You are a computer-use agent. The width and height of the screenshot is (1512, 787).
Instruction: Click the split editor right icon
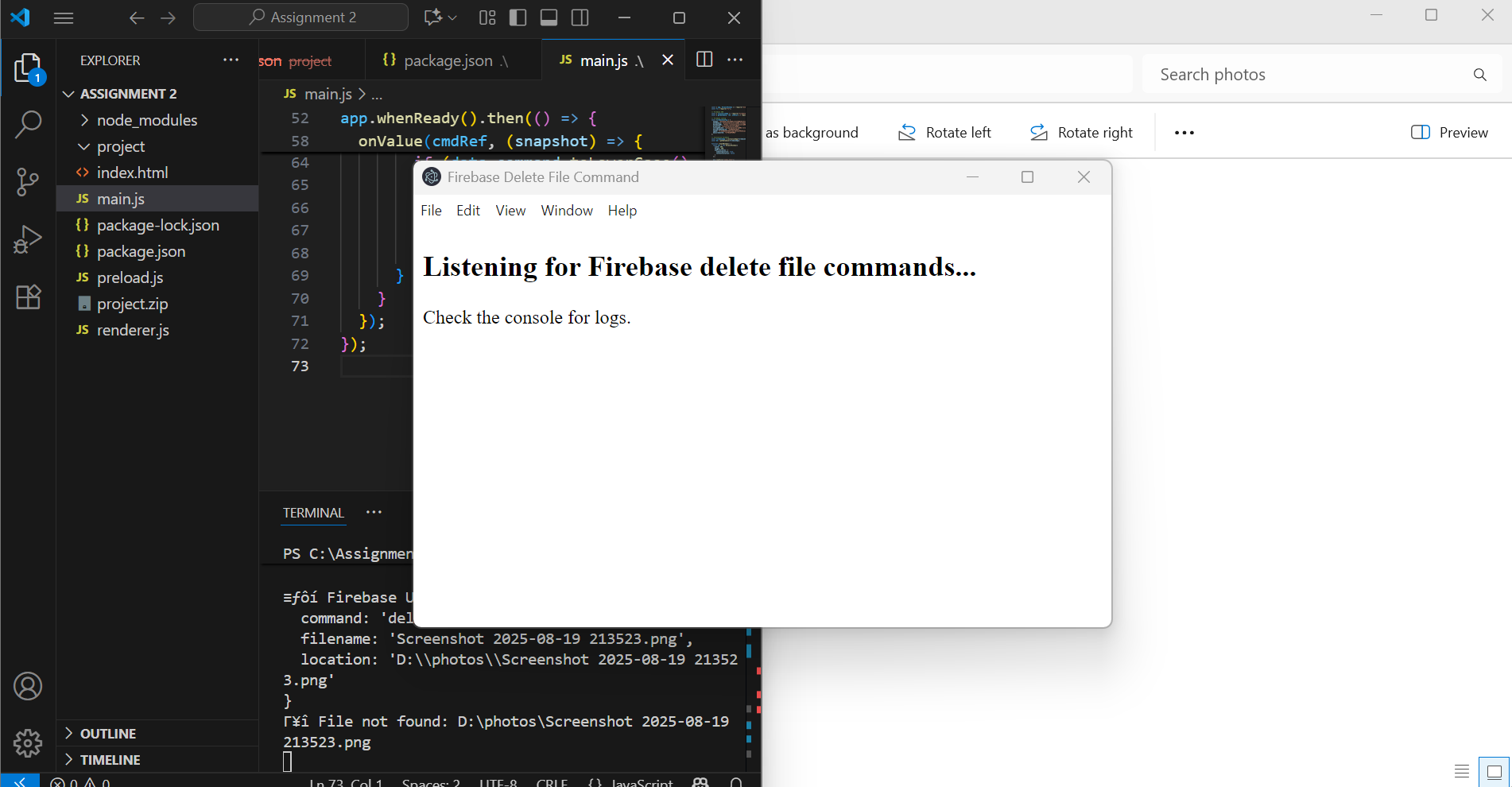[x=704, y=60]
